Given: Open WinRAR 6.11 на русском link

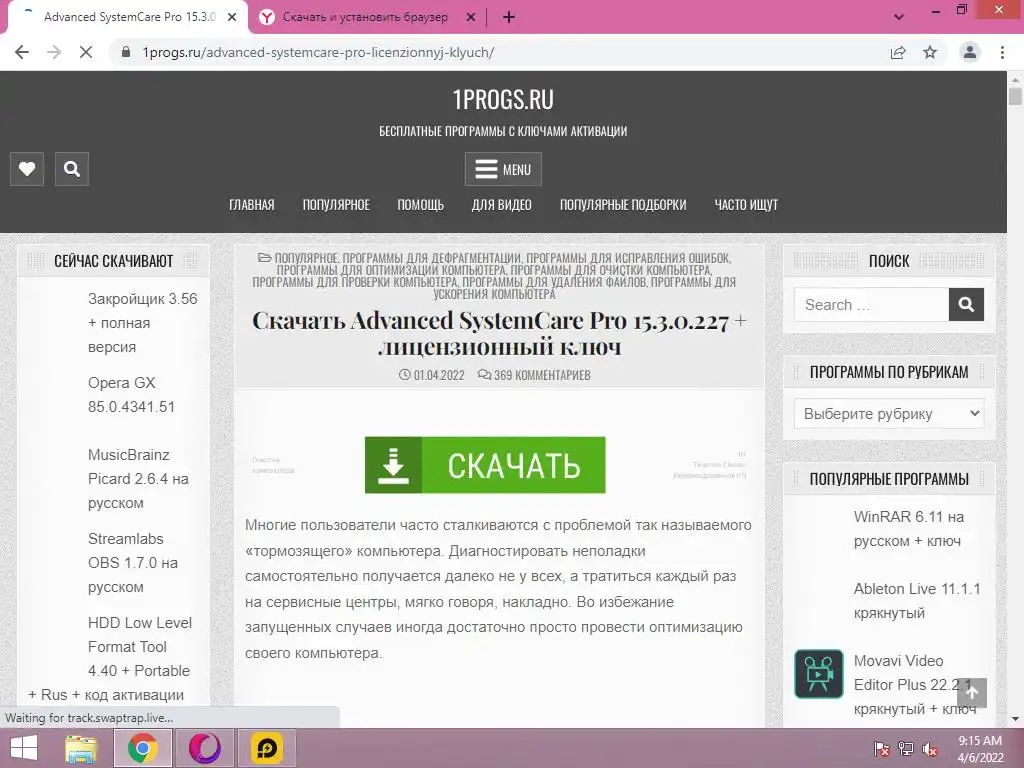Looking at the screenshot, I should point(908,528).
